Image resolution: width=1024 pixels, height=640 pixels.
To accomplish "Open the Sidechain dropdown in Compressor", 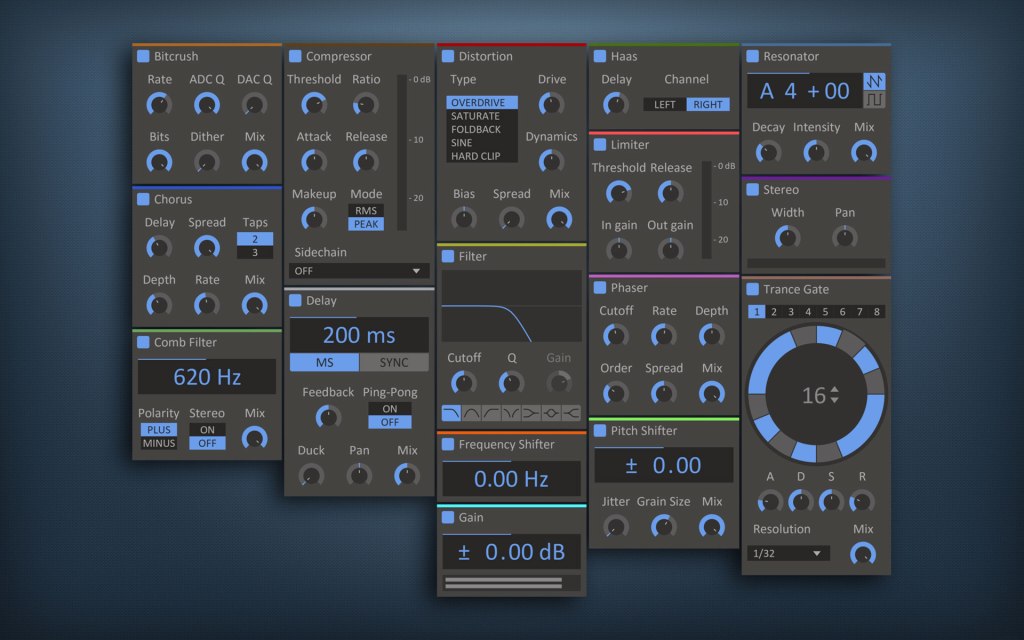I will point(359,271).
